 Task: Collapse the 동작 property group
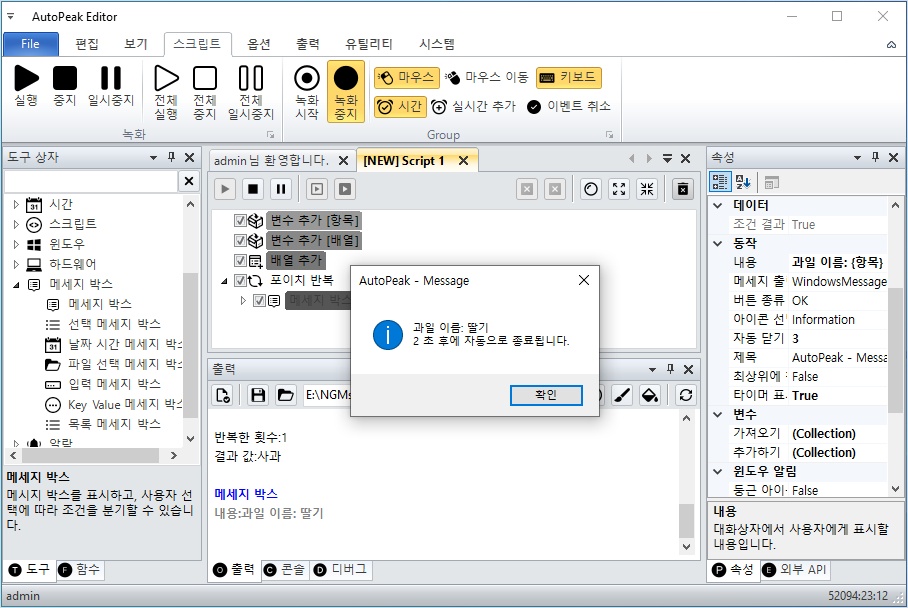[718, 244]
